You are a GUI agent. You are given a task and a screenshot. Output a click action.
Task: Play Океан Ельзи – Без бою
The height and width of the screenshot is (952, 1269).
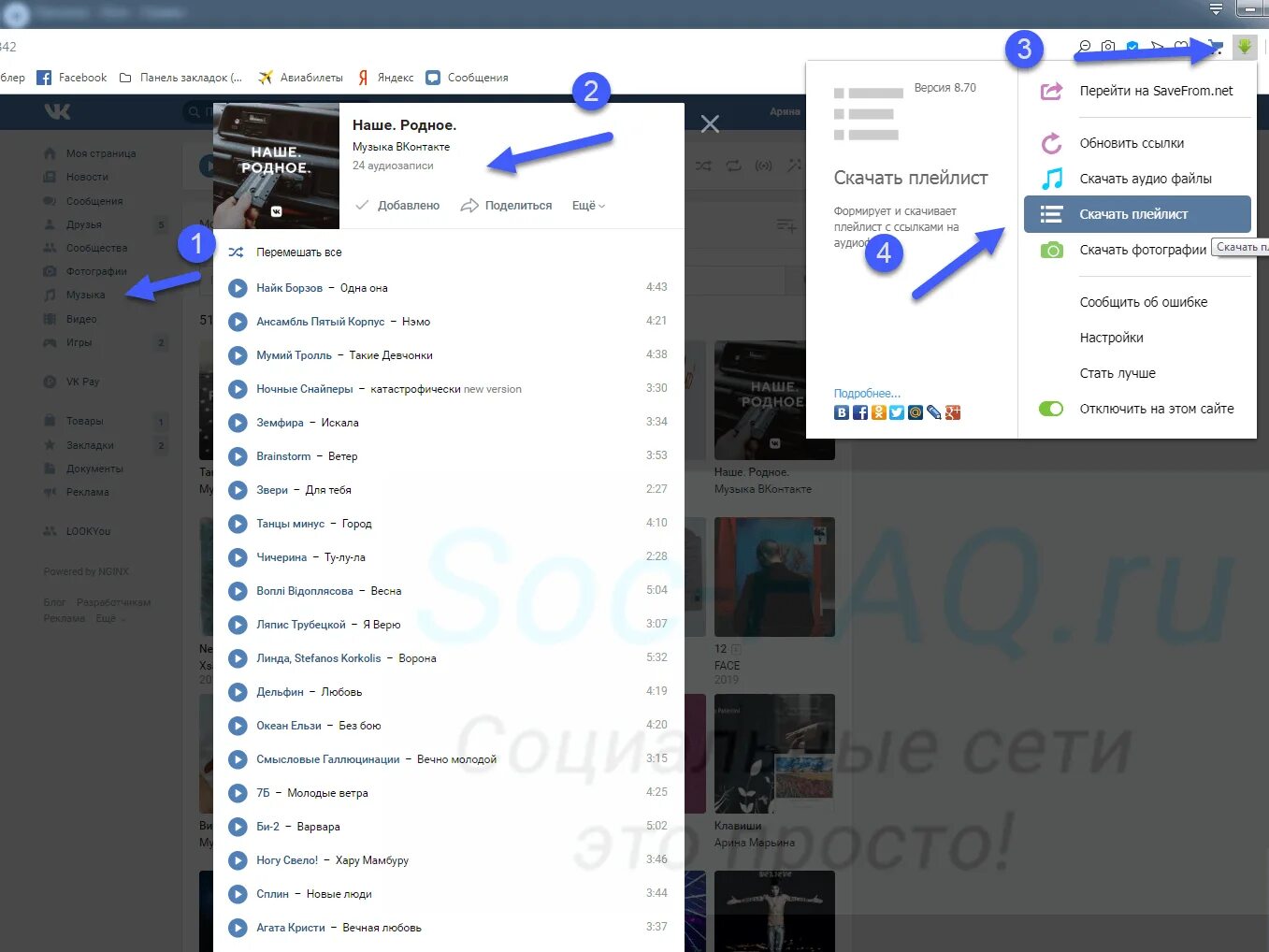pos(238,726)
